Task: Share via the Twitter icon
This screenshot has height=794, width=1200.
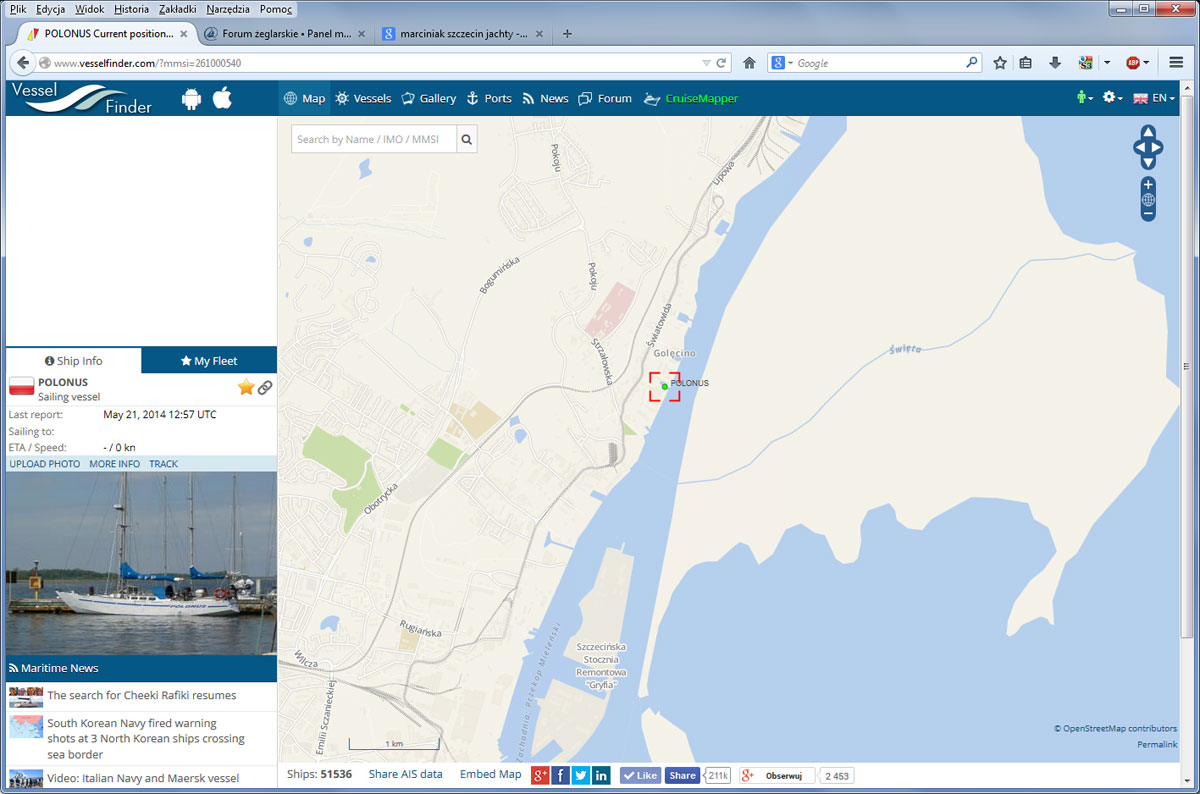Action: (581, 775)
